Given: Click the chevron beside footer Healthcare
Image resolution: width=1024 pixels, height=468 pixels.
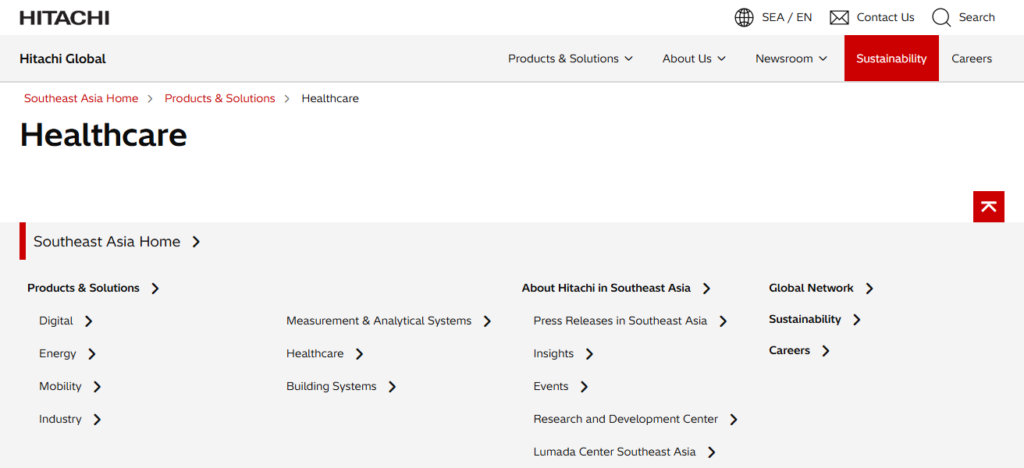Looking at the screenshot, I should point(359,354).
